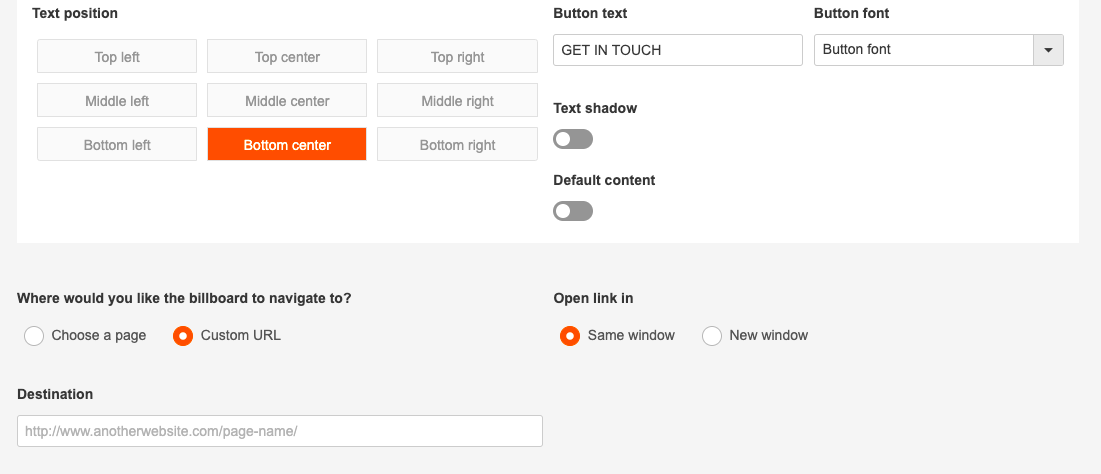Set text position to Bottom left
1101x474 pixels.
click(x=117, y=145)
